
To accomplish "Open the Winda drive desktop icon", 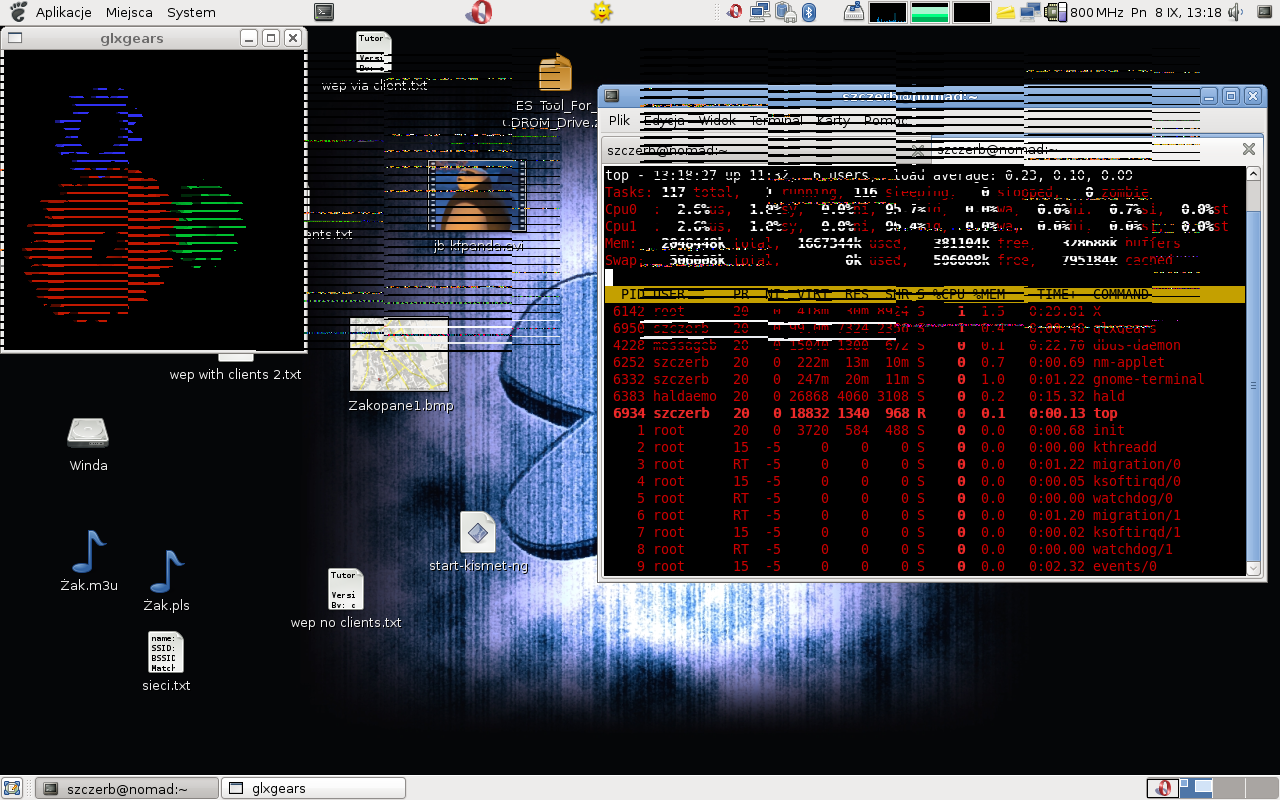I will (x=88, y=433).
